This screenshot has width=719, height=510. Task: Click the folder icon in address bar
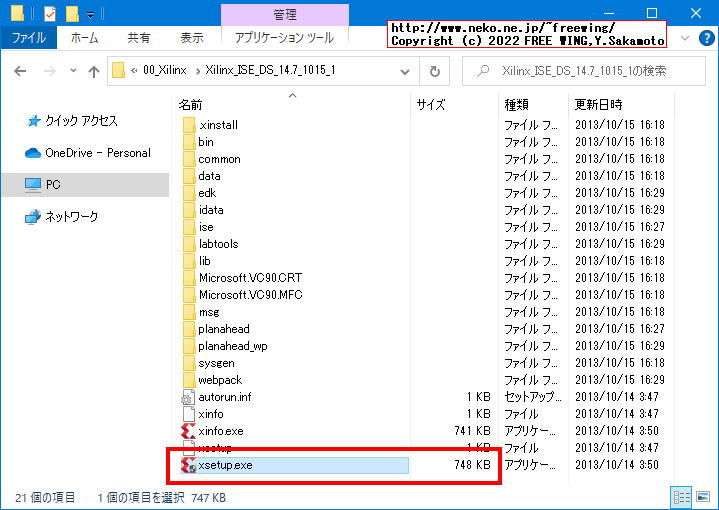click(118, 71)
